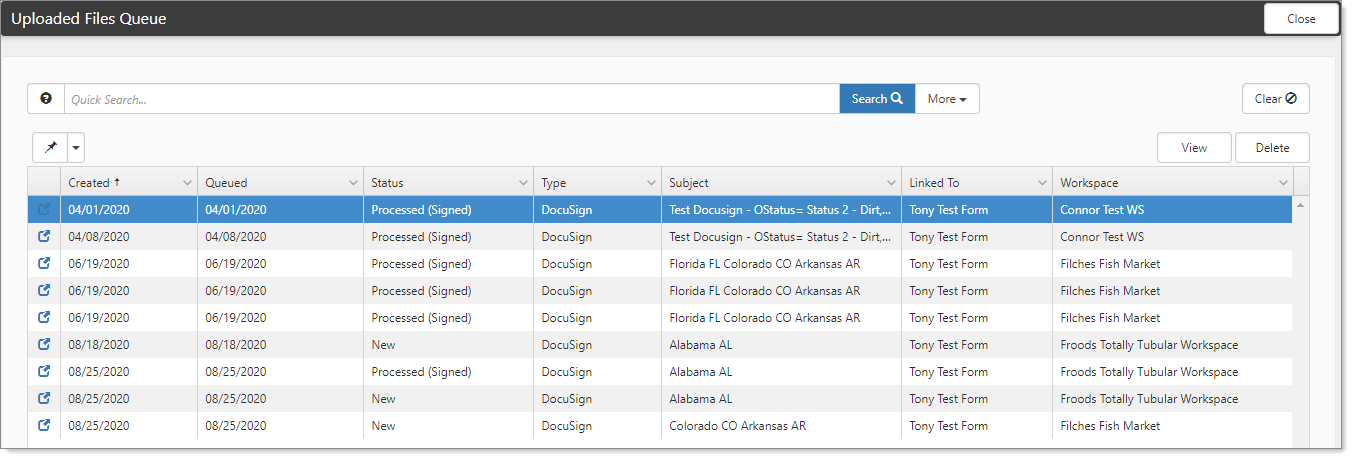Click the quick search help question icon
1352x459 pixels.
[x=46, y=99]
